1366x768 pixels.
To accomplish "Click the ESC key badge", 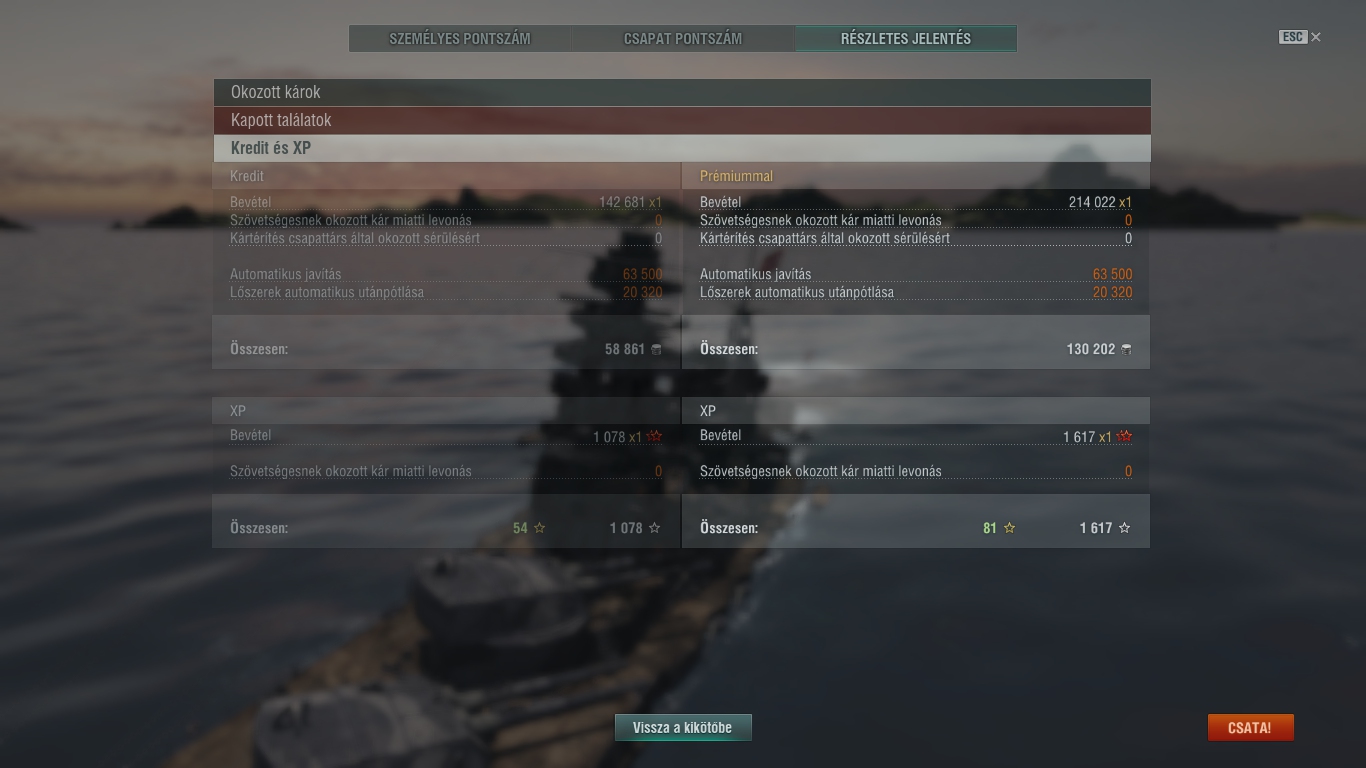I will point(1293,37).
